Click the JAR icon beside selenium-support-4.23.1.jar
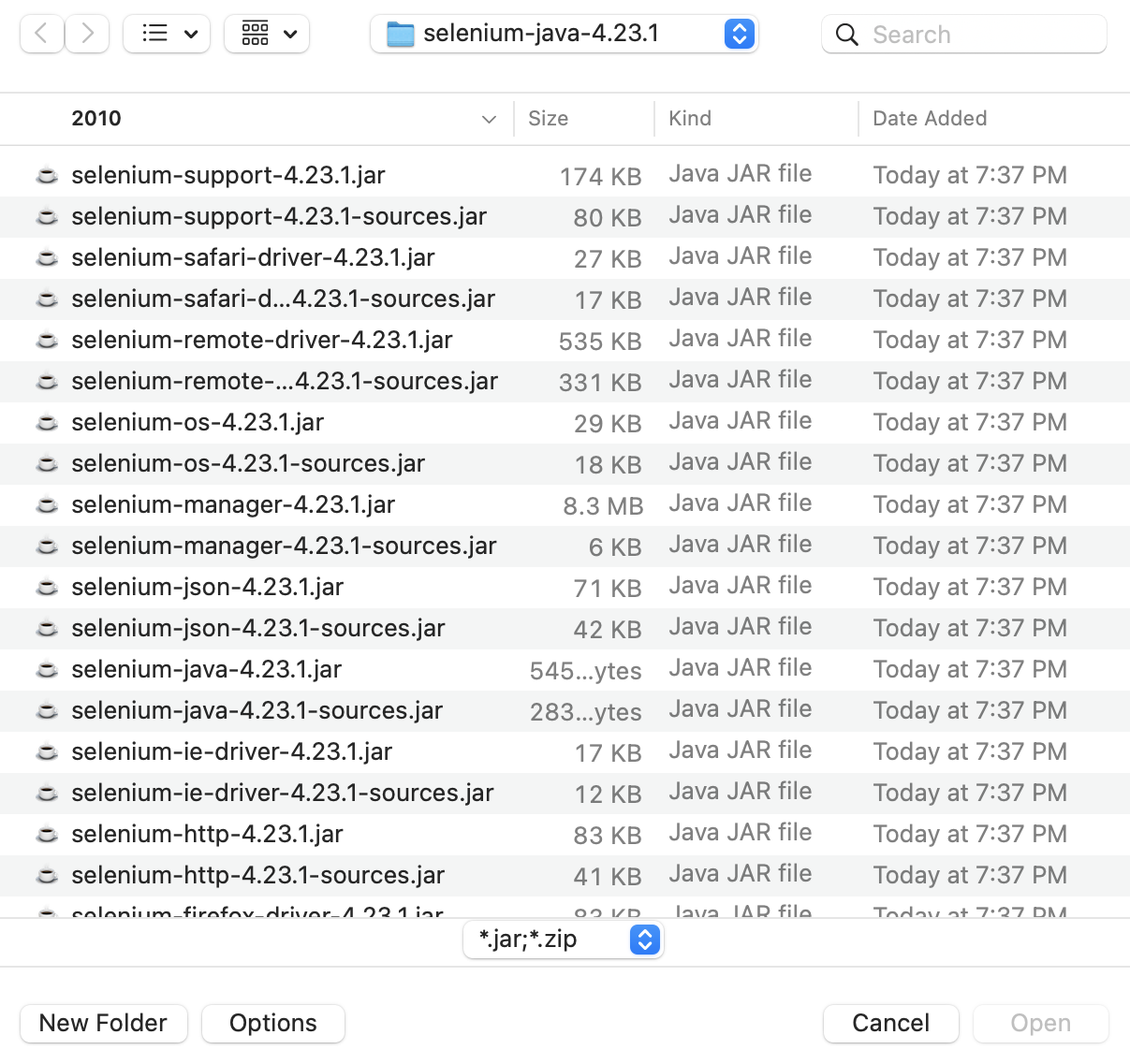Viewport: 1130px width, 1064px height. (x=47, y=175)
